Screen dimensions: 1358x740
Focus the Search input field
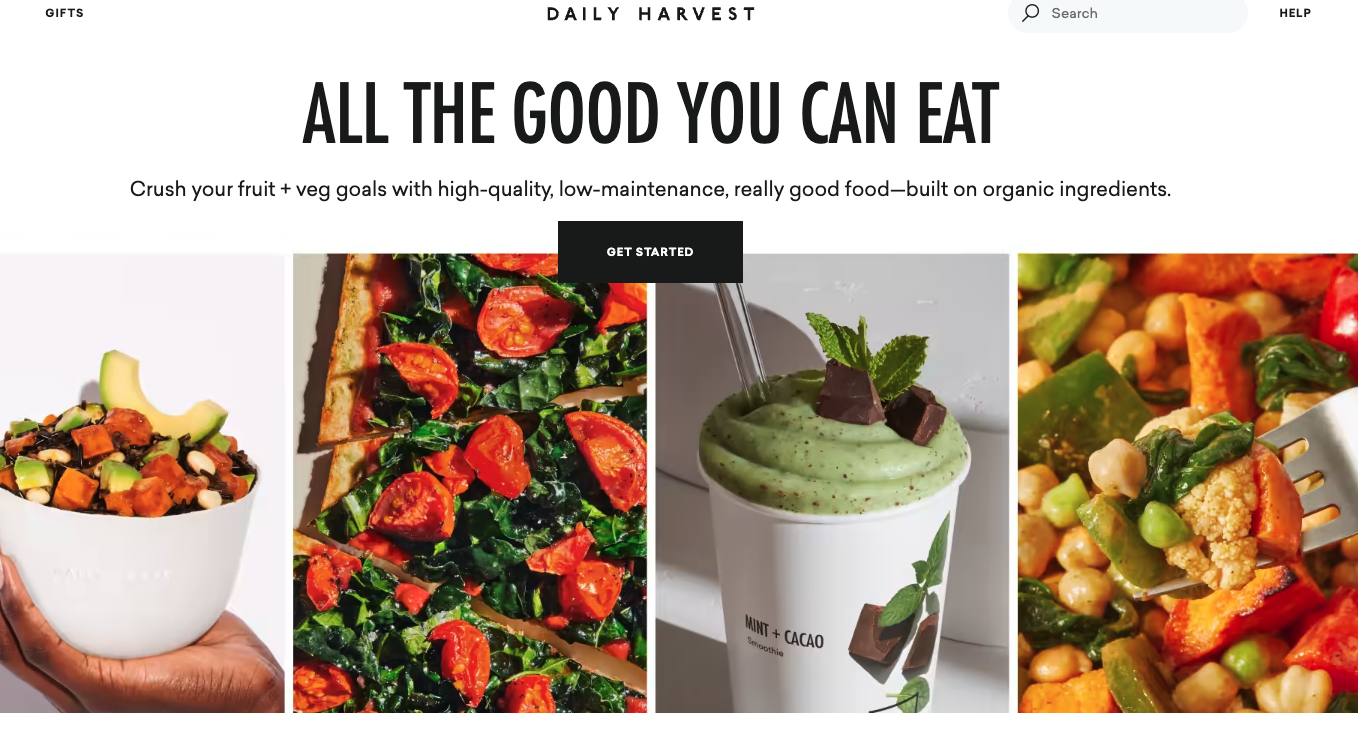[x=1128, y=13]
